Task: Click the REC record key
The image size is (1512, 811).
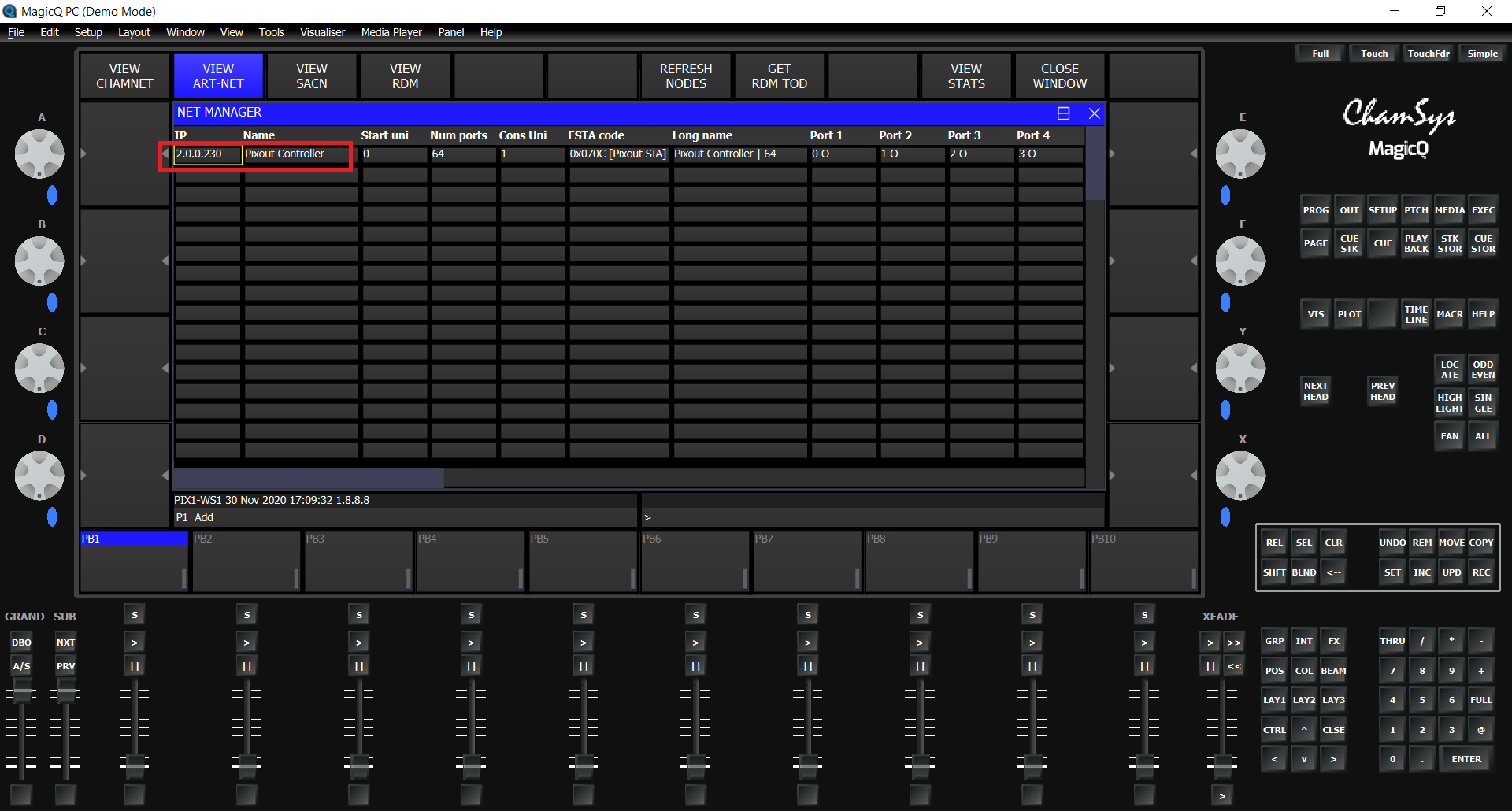Action: [1480, 572]
